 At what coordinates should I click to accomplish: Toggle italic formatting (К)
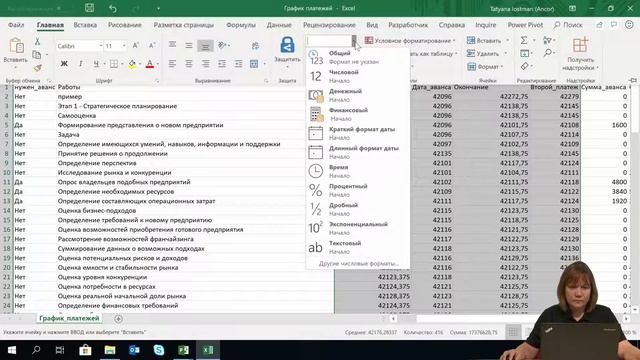(80, 64)
